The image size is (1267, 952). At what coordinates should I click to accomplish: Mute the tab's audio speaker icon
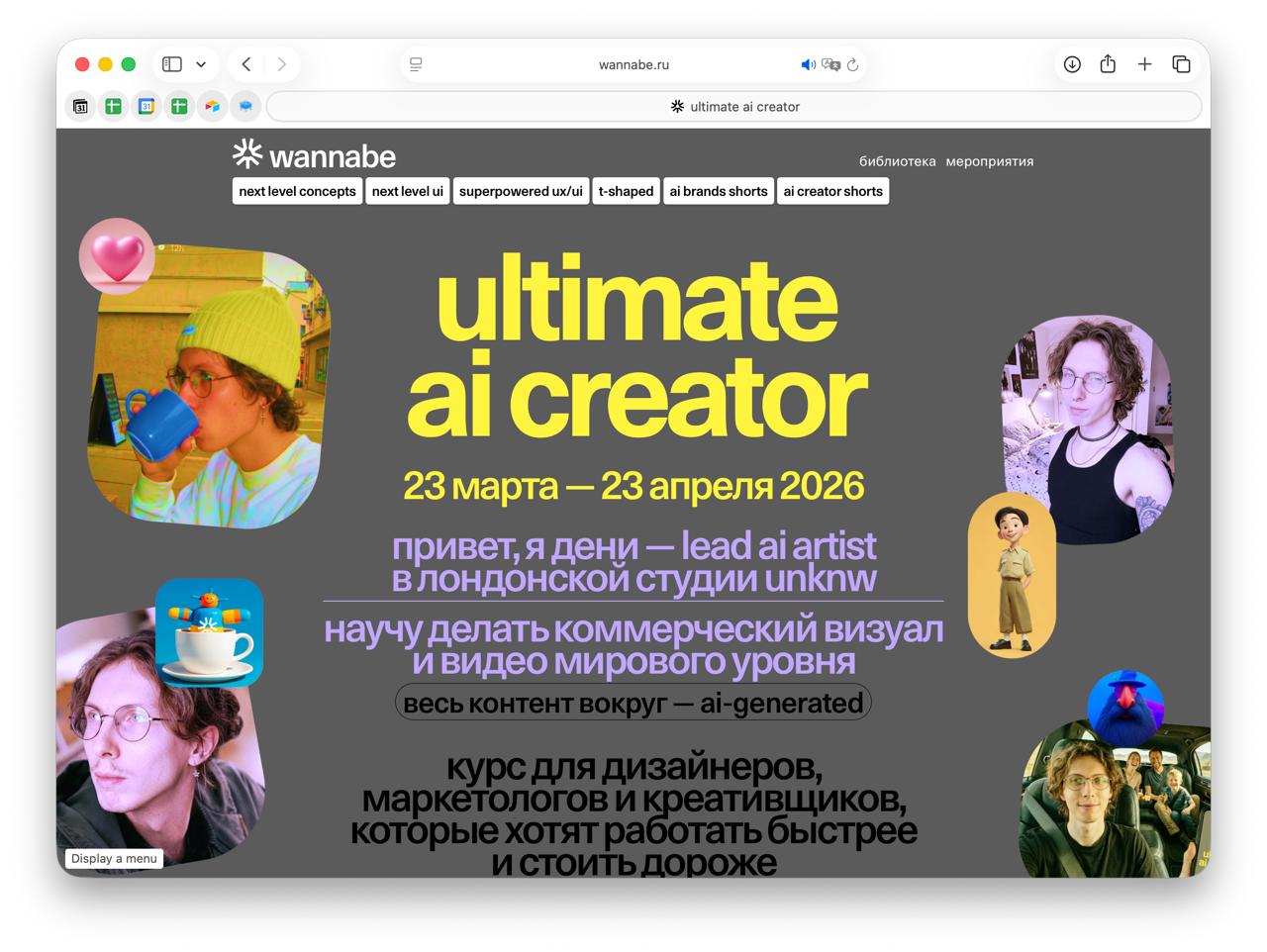(808, 64)
